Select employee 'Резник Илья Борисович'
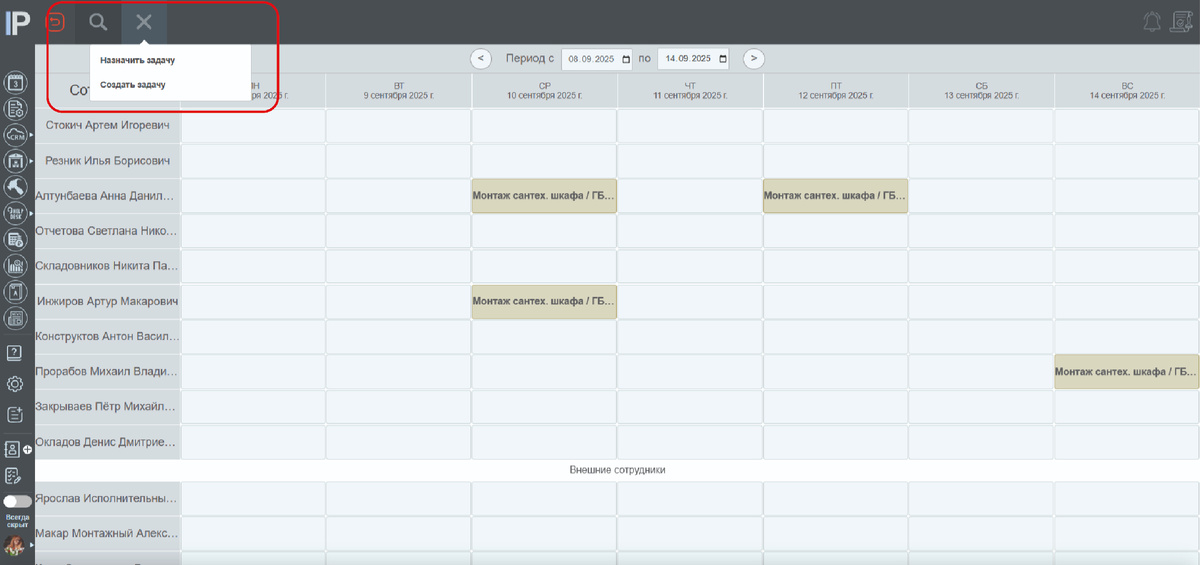 pyautogui.click(x=107, y=161)
